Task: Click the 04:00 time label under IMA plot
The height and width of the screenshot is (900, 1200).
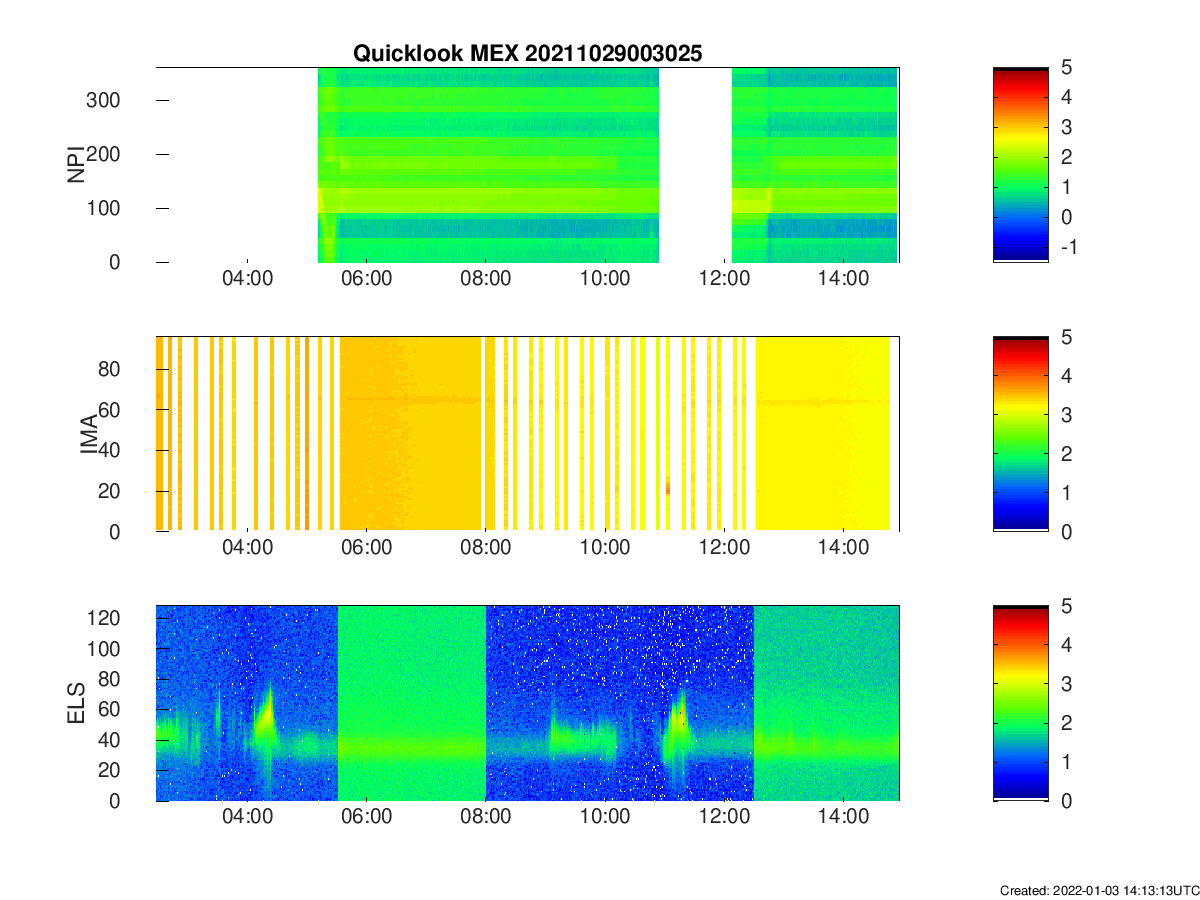Action: pyautogui.click(x=247, y=549)
